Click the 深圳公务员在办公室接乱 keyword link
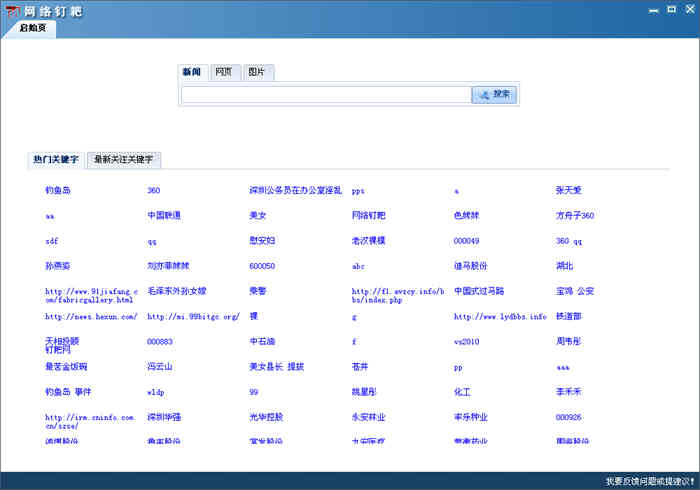The image size is (700, 490). pyautogui.click(x=295, y=190)
